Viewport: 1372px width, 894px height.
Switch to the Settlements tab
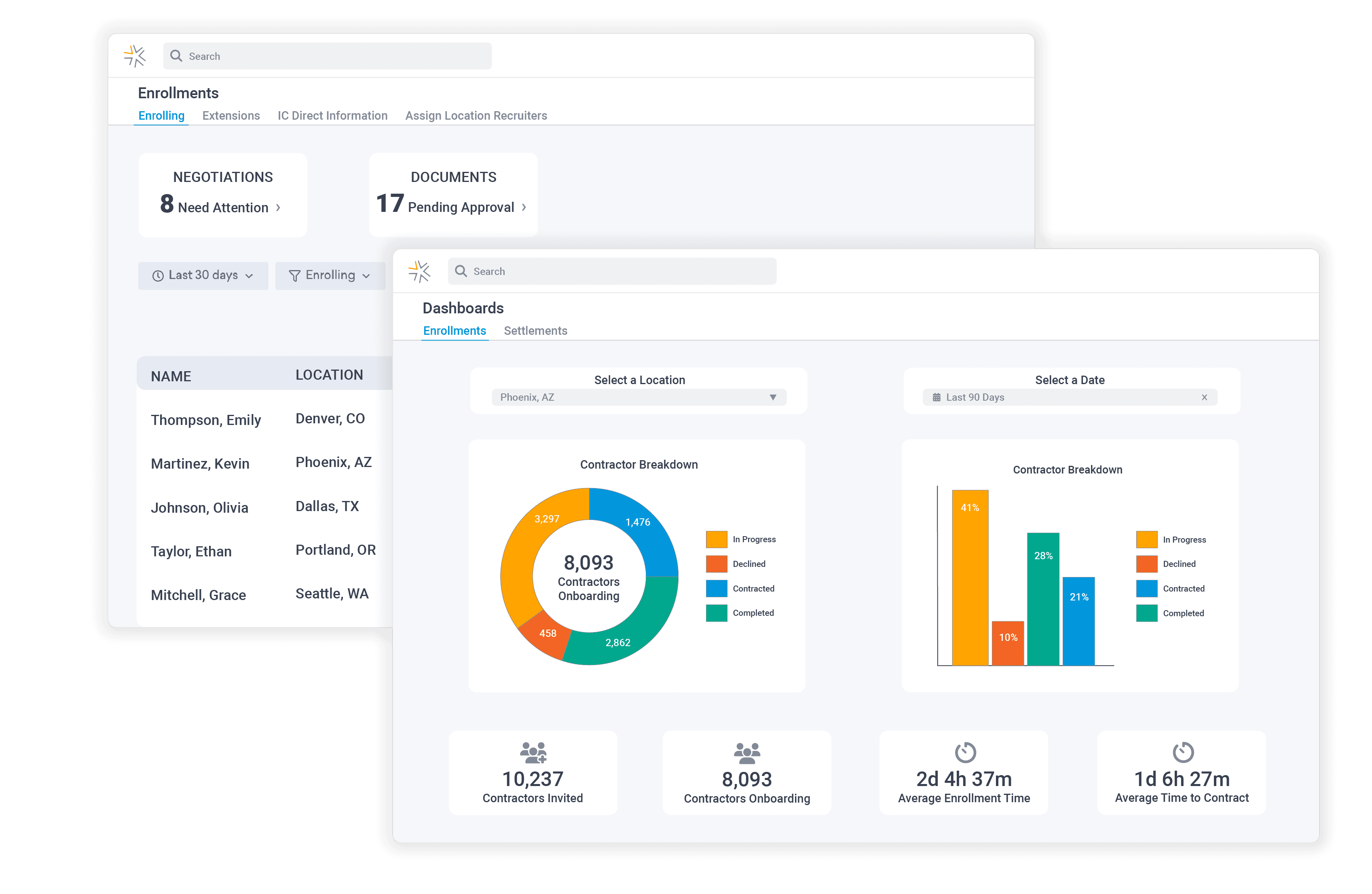click(535, 330)
